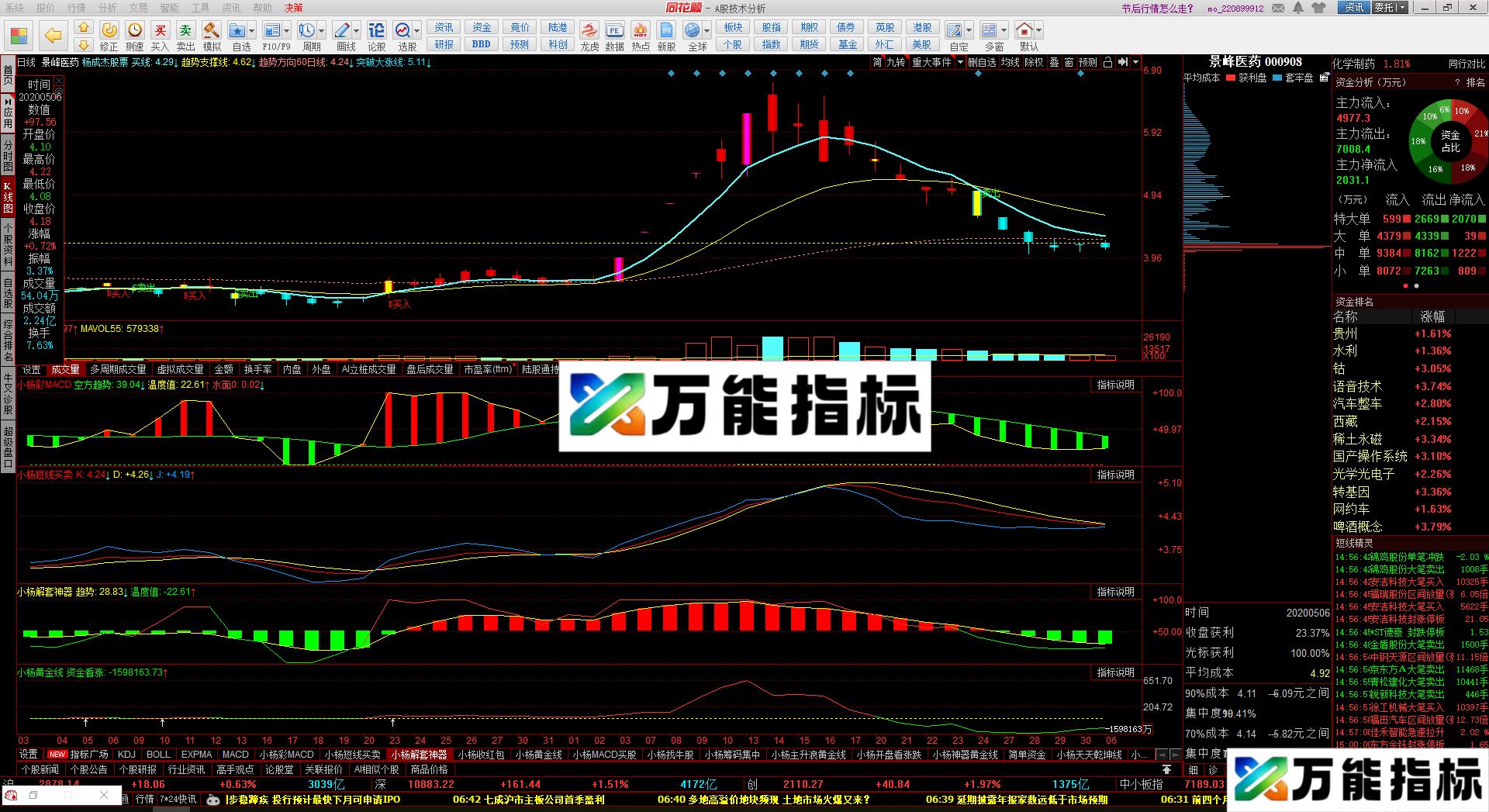Launch the 选股 stock screener icon
The height and width of the screenshot is (812, 1489).
(403, 31)
